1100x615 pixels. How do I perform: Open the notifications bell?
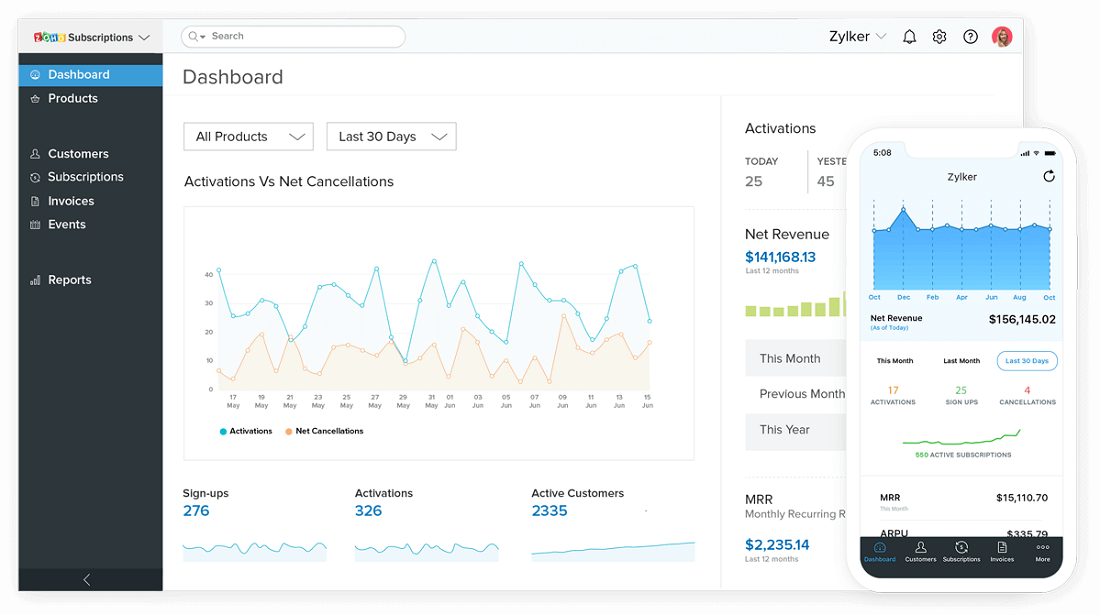click(909, 36)
